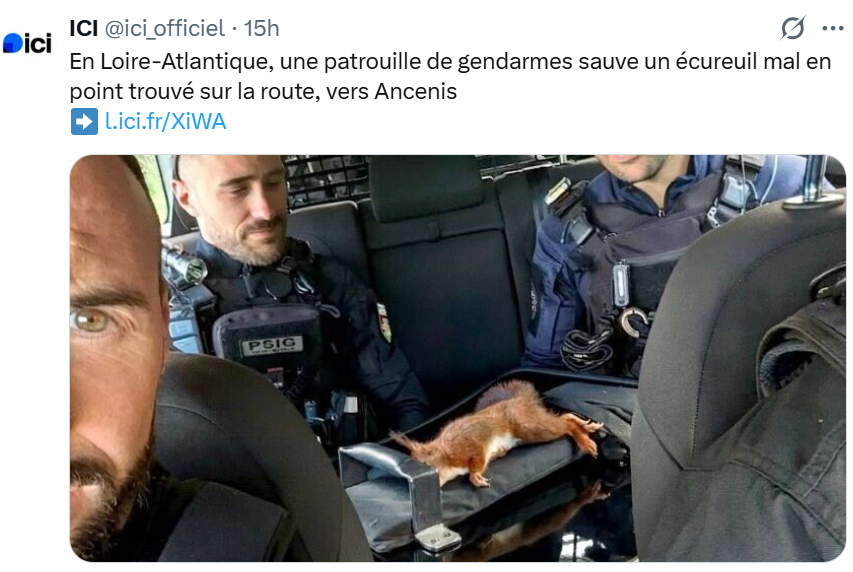Open the attached photo thumbnail
853x572 pixels.
click(458, 358)
